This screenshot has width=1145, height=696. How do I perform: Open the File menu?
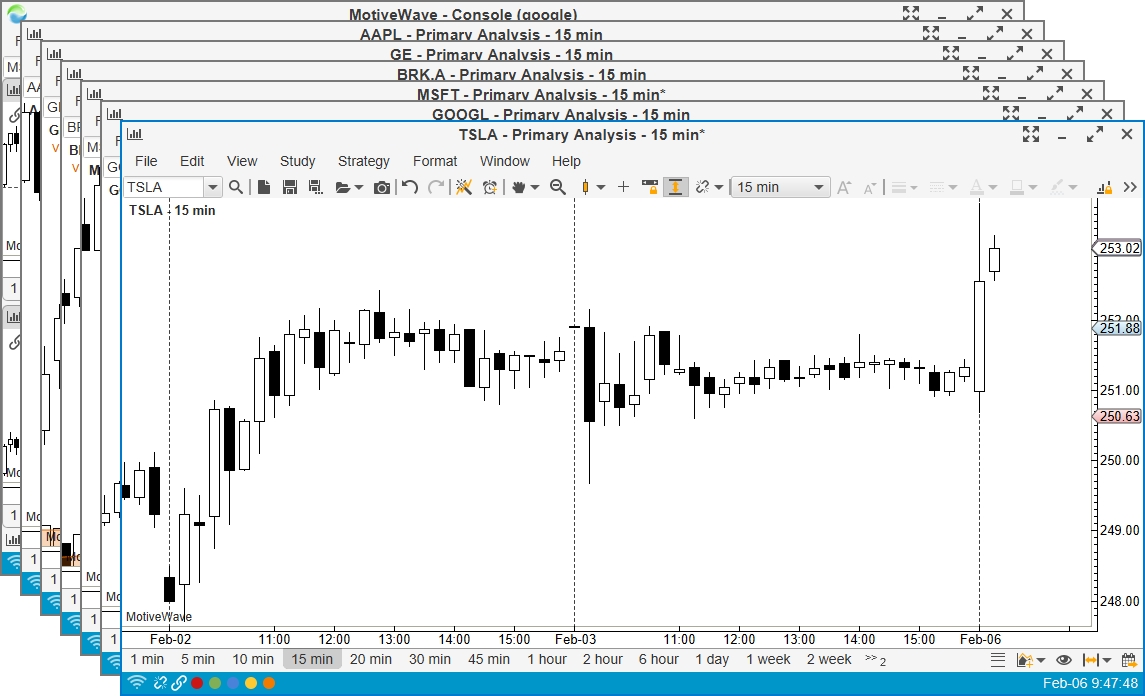coord(146,161)
